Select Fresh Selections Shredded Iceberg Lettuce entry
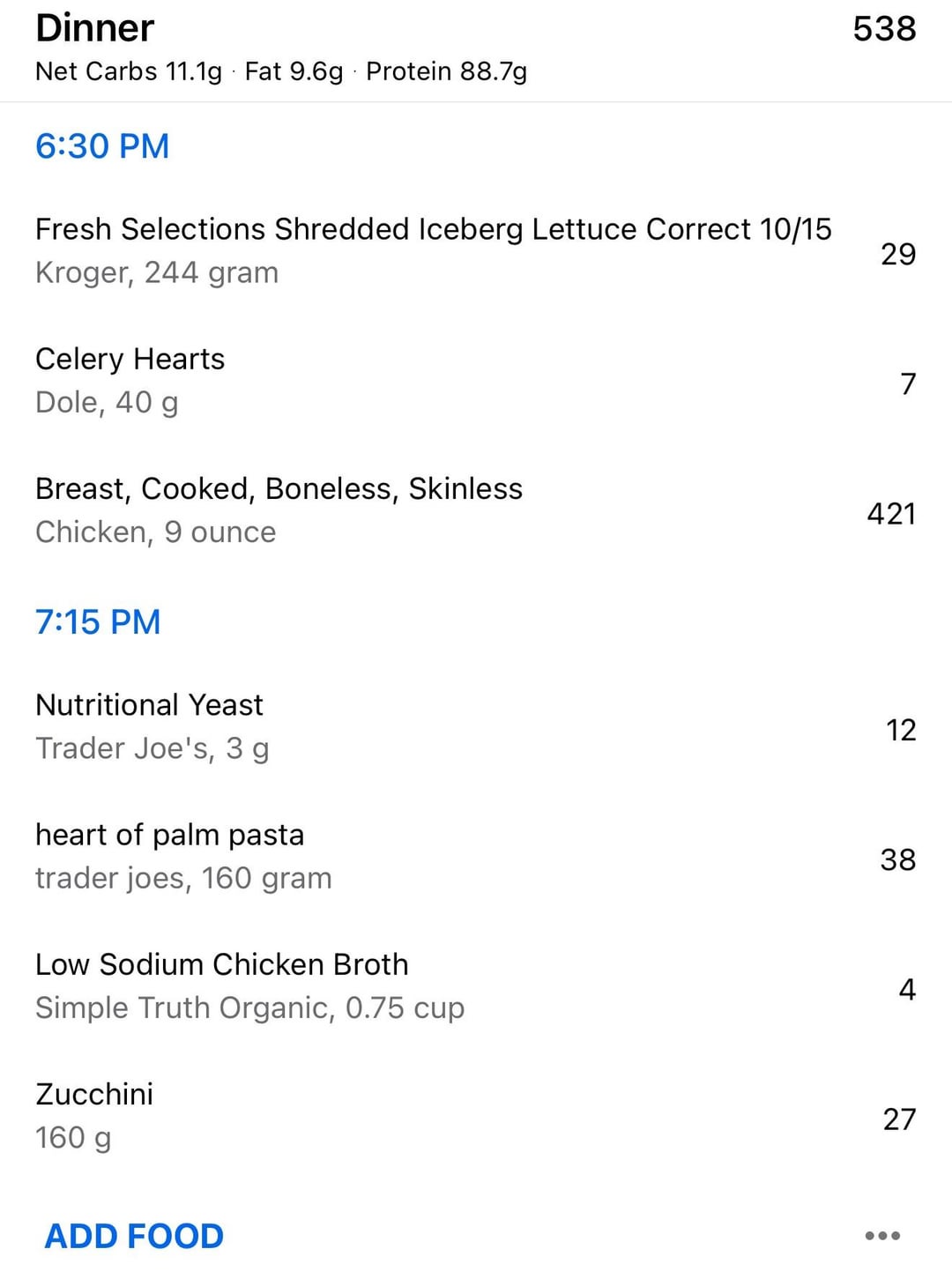This screenshot has height=1279, width=952. click(x=476, y=250)
